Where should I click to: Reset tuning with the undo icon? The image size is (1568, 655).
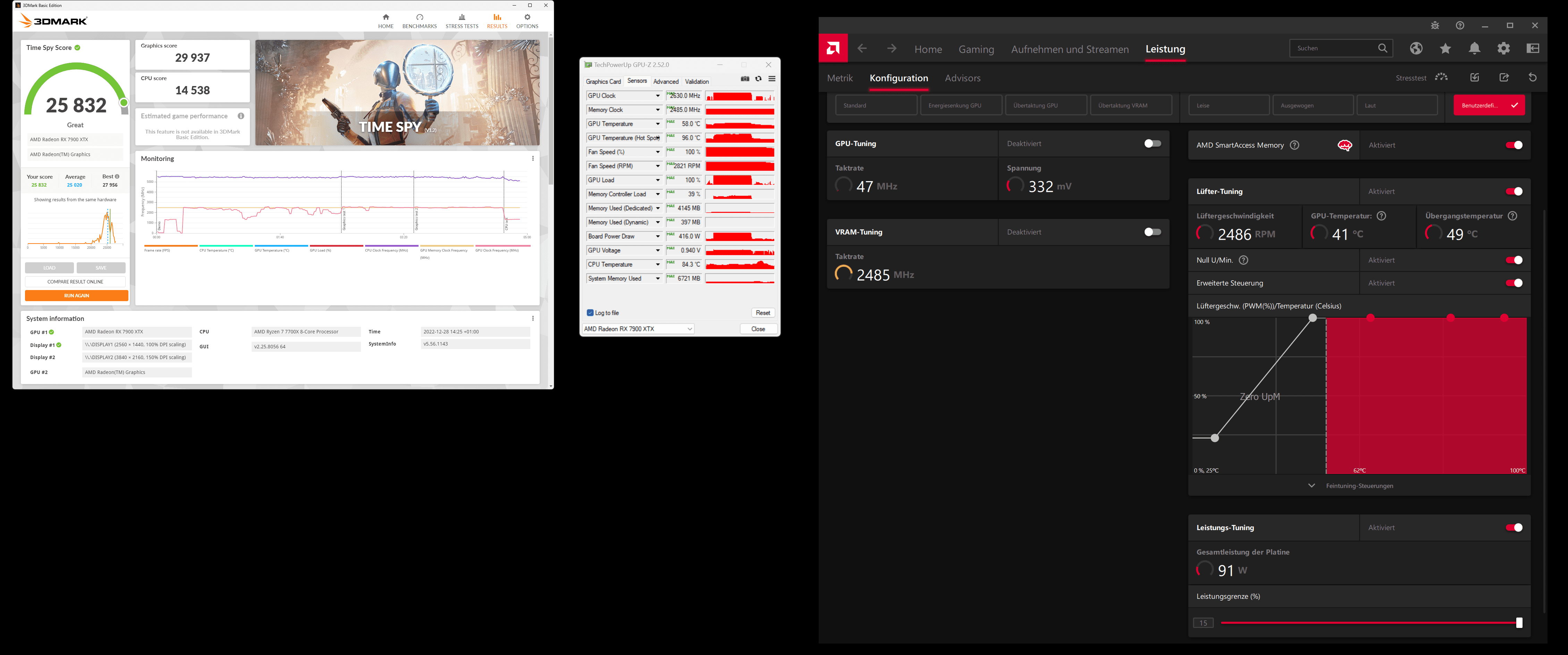(x=1533, y=77)
